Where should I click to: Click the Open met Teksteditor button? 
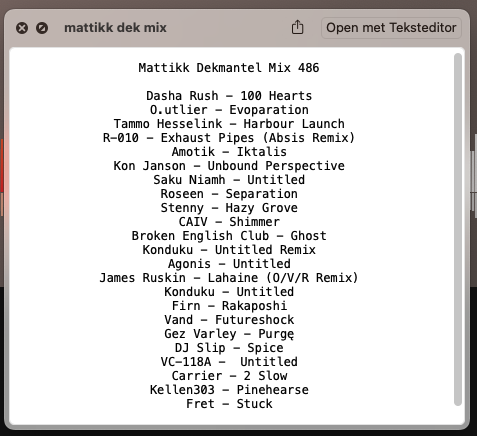click(391, 28)
